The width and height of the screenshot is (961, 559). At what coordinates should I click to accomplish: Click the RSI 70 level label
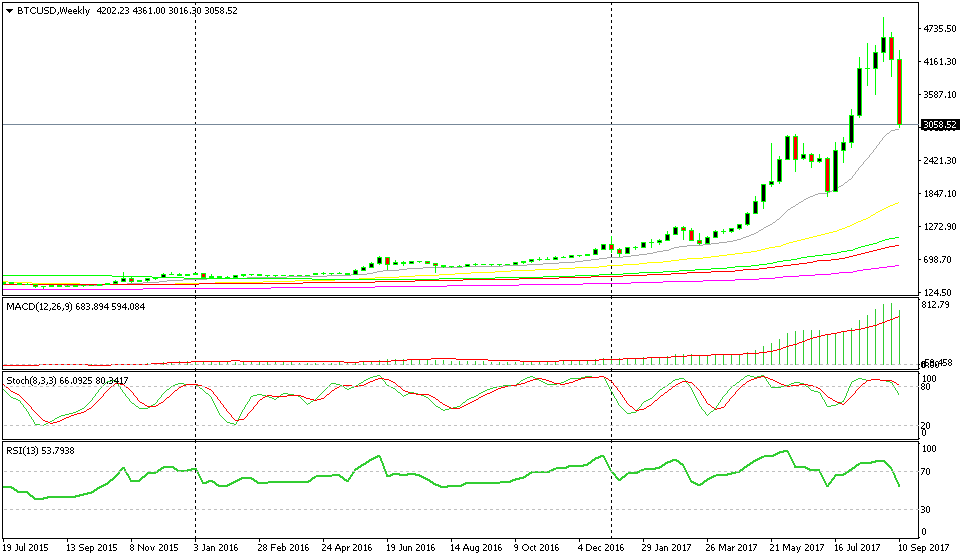(929, 469)
